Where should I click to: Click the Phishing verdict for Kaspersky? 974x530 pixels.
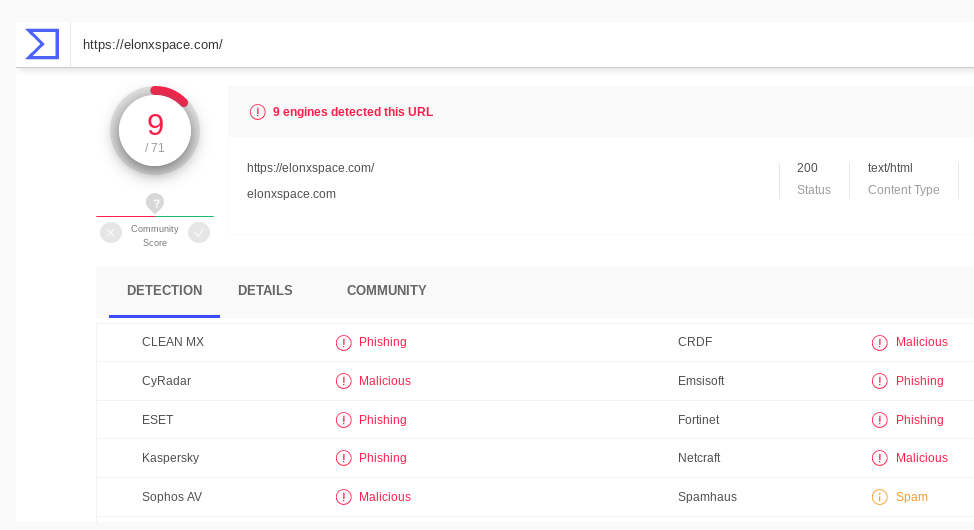click(x=383, y=458)
